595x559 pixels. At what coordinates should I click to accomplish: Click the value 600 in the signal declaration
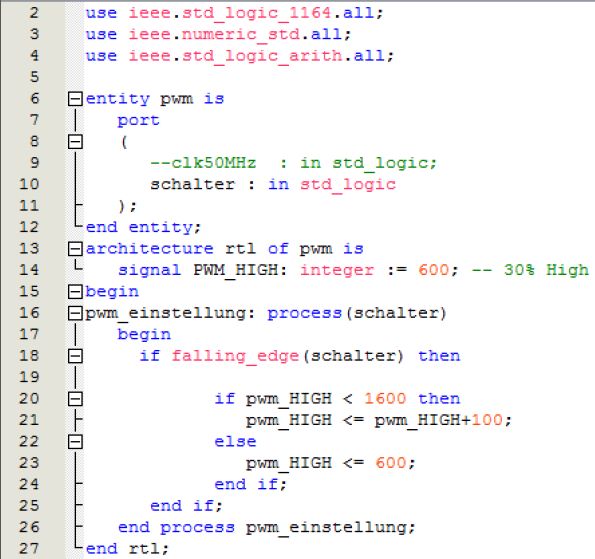(x=434, y=270)
